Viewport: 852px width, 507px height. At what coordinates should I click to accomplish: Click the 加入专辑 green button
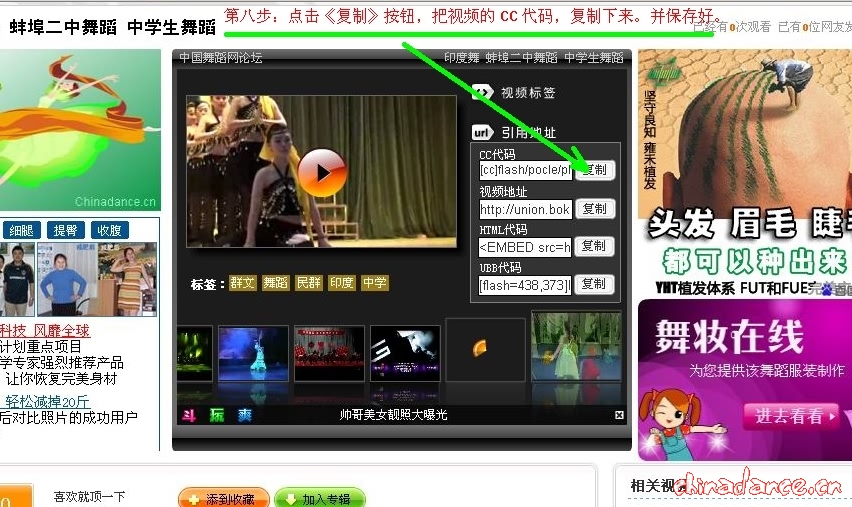tap(320, 498)
